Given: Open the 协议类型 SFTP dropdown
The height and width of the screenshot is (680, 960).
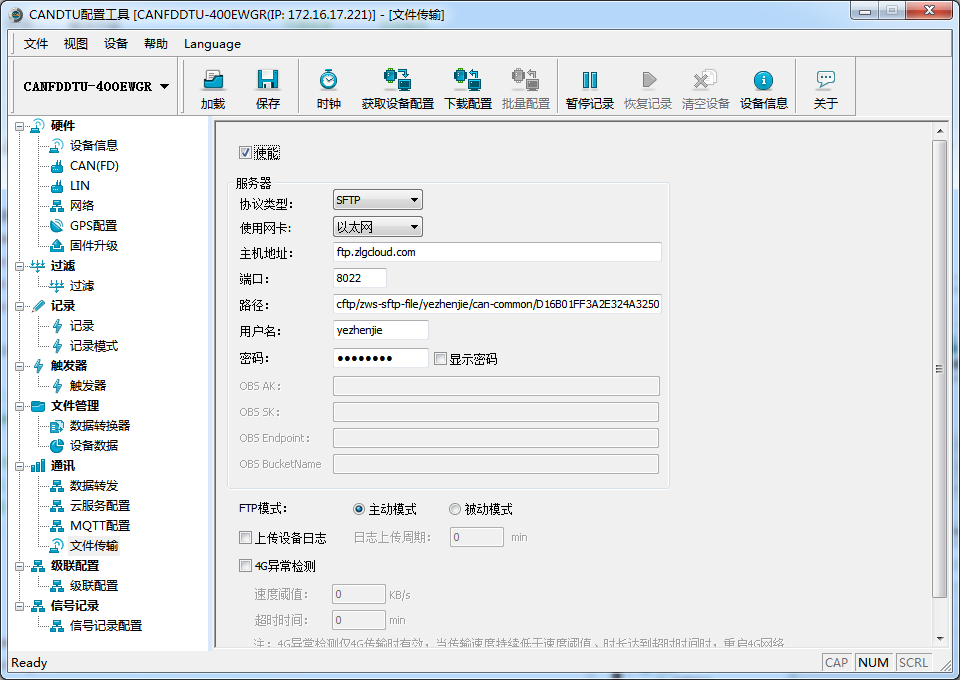Looking at the screenshot, I should [x=378, y=200].
